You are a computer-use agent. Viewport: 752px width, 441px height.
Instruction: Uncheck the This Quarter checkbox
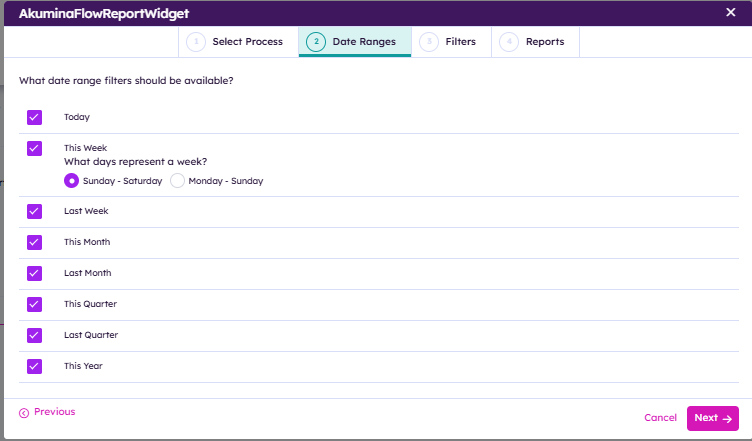click(35, 304)
